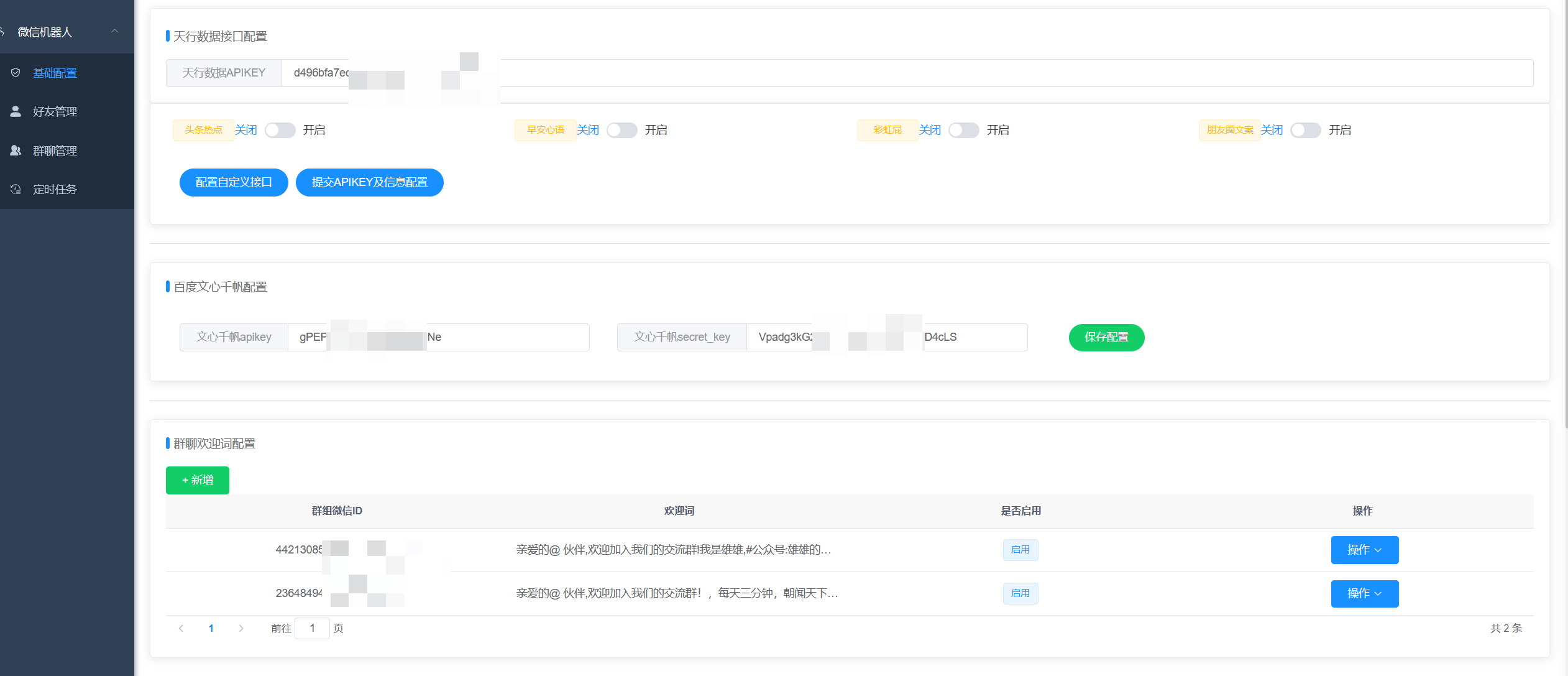Toggle the 朋友圈文案 switch

[1305, 130]
